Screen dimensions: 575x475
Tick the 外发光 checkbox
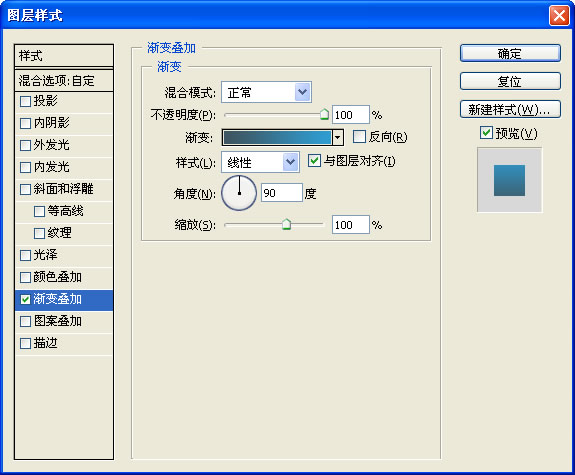25,145
